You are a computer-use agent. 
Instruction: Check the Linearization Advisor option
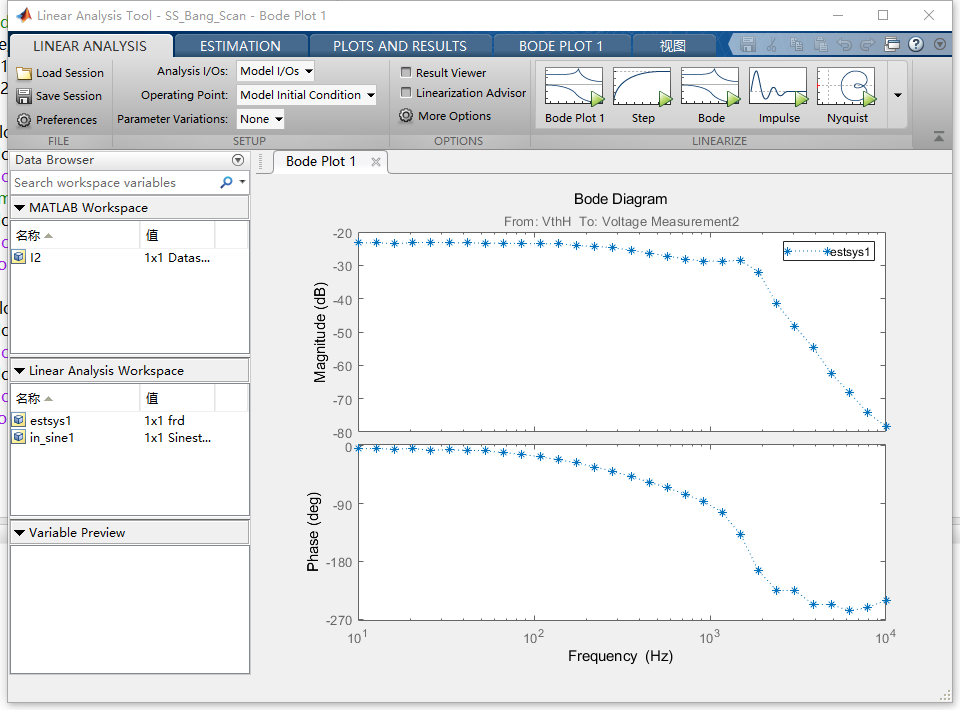coord(409,93)
